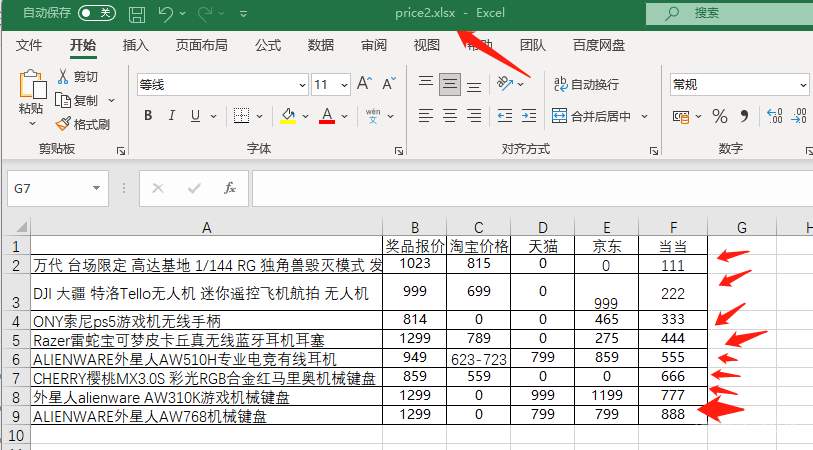Open the Name Box dropdown arrow

tap(96, 188)
